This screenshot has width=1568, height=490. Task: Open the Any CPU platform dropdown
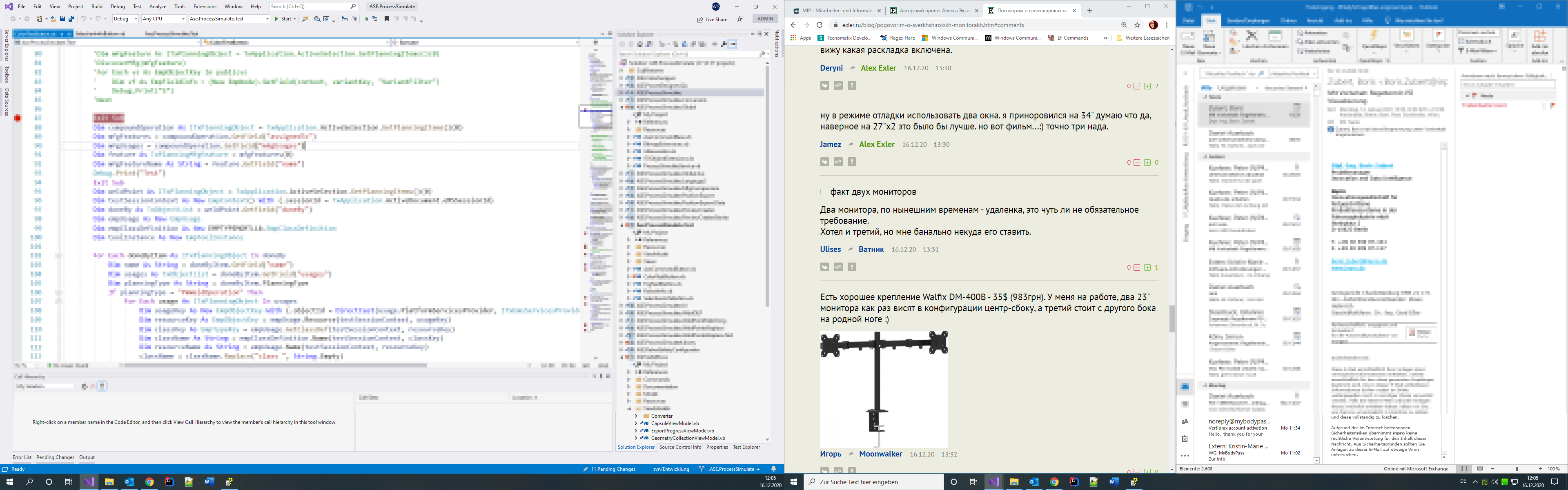pyautogui.click(x=163, y=19)
